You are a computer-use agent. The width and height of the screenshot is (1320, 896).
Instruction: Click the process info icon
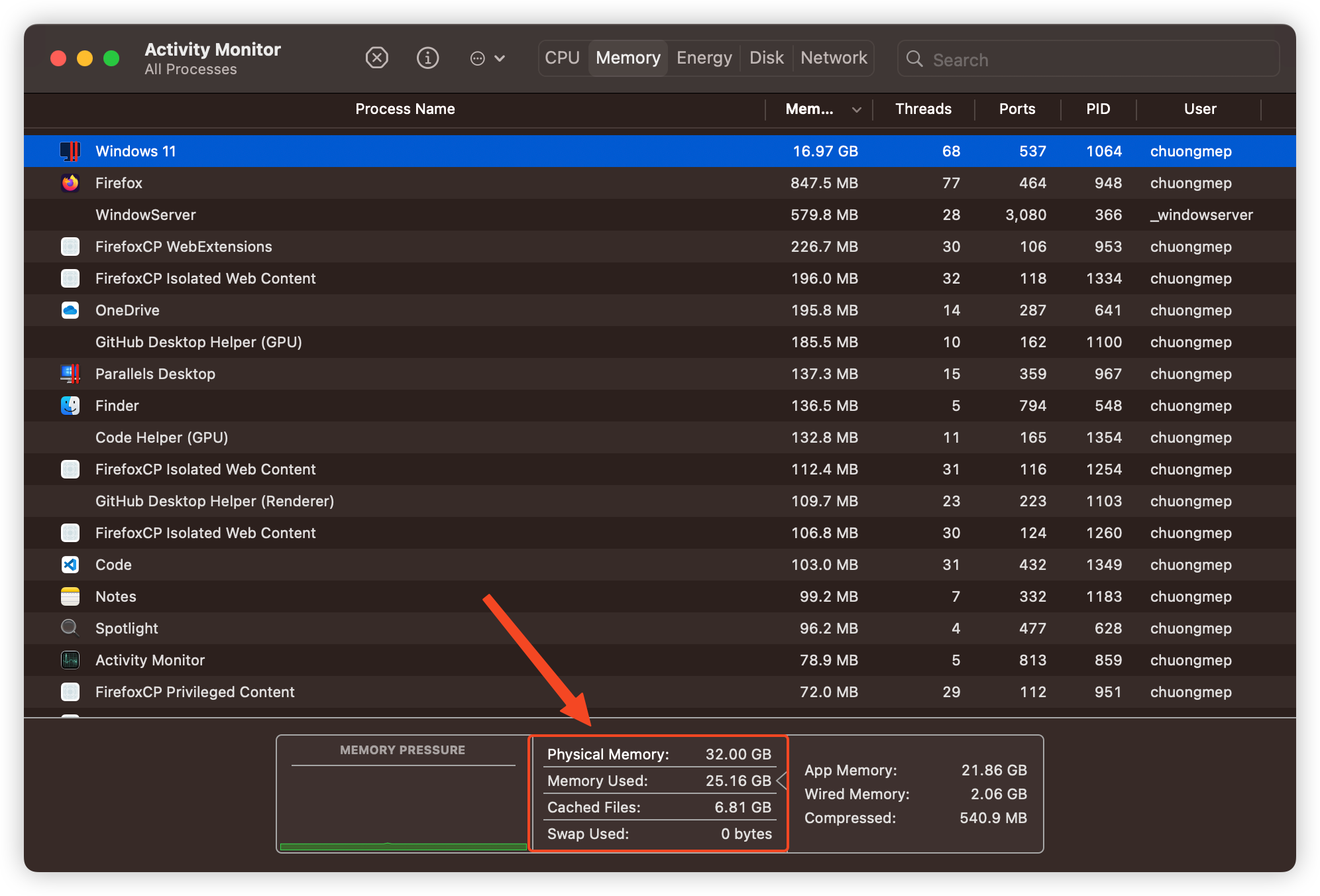(427, 58)
